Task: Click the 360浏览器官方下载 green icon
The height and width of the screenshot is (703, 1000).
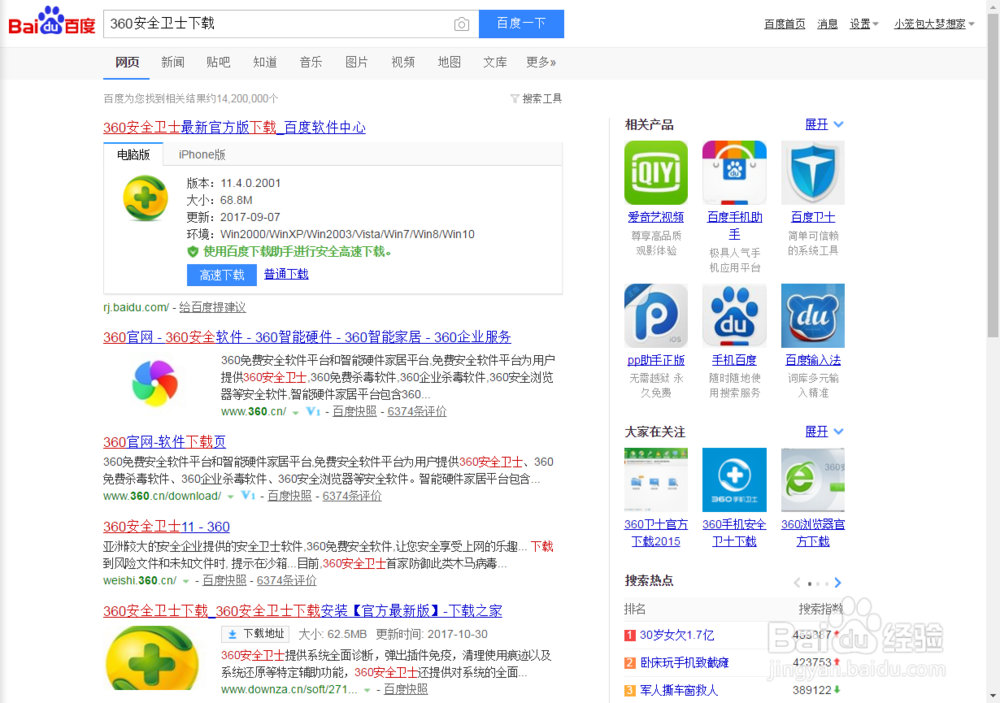Action: coord(812,478)
